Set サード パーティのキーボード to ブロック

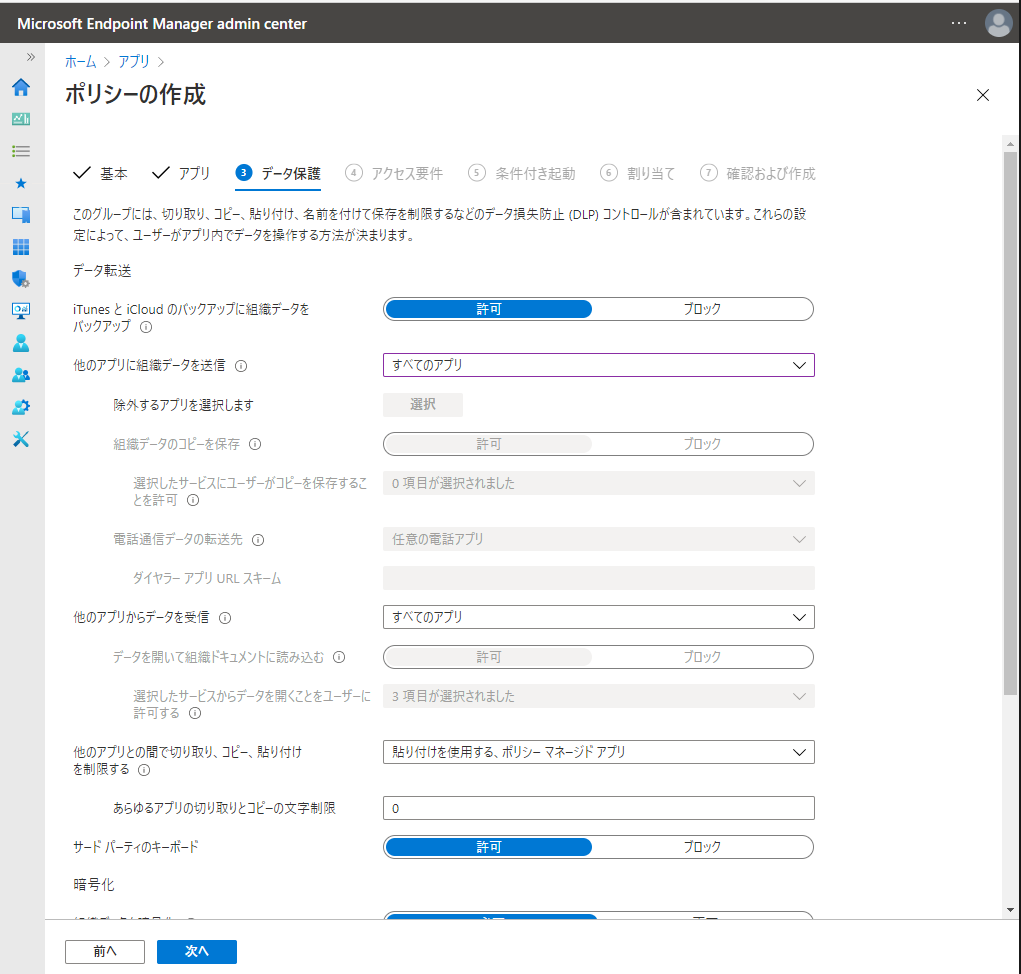tap(702, 847)
